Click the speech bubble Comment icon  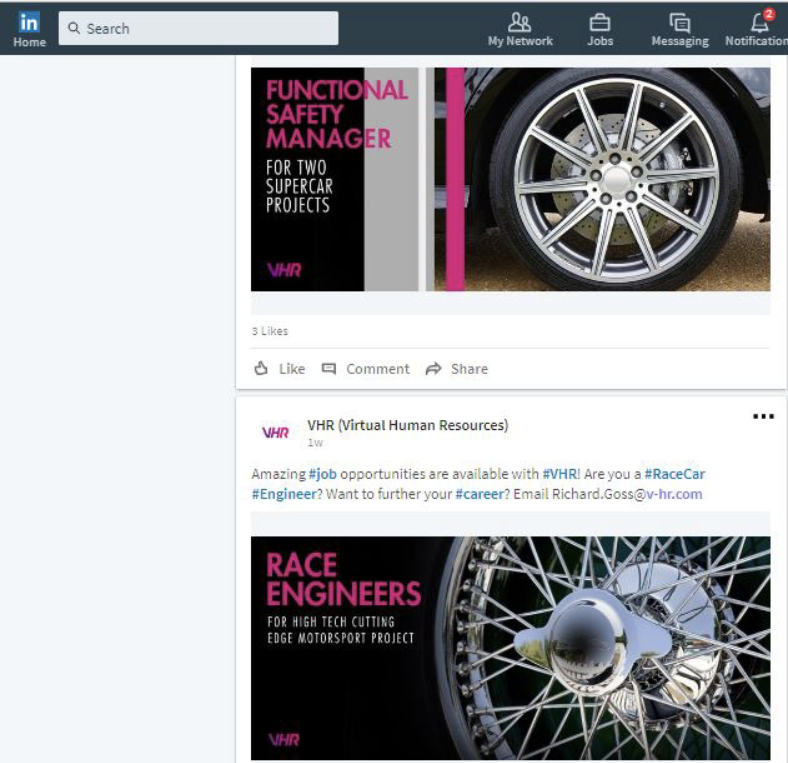pos(329,369)
